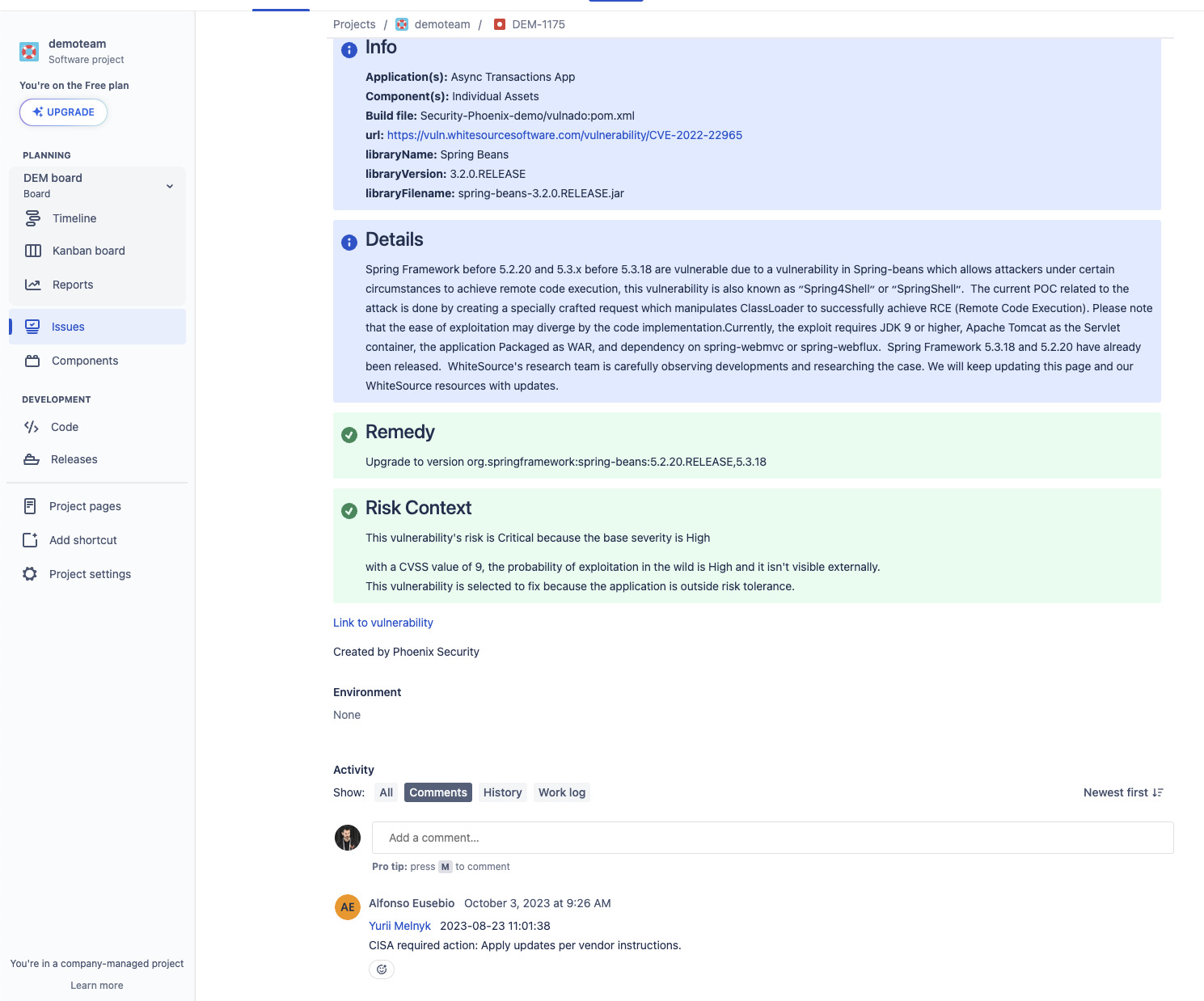Screen dimensions: 1204x1001
Task: Click the Reports chart icon
Action: tap(33, 285)
